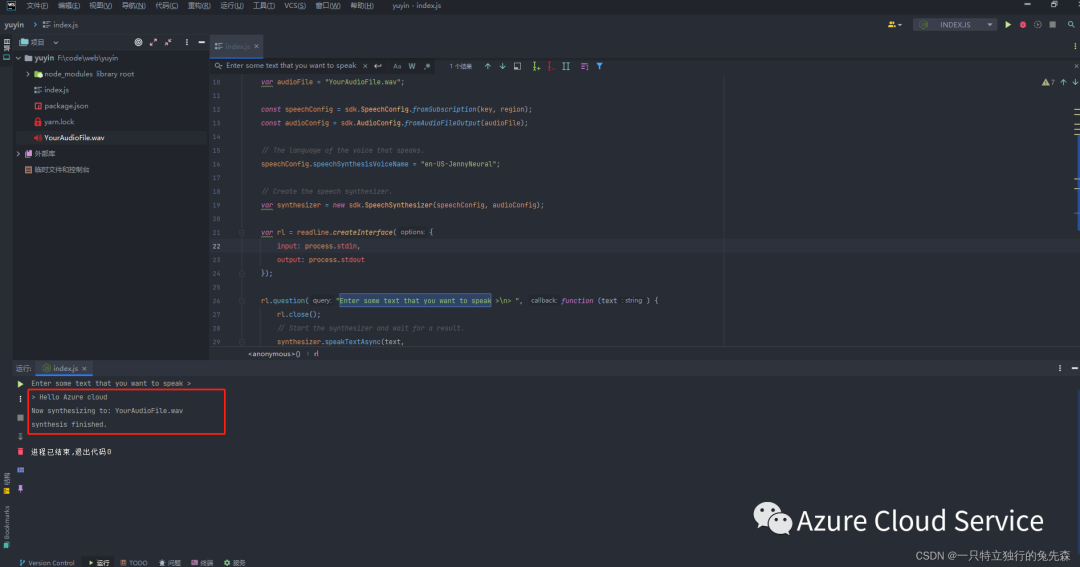This screenshot has width=1080, height=567.
Task: Open the INDEX.JS run configuration dropdown
Action: pos(955,25)
